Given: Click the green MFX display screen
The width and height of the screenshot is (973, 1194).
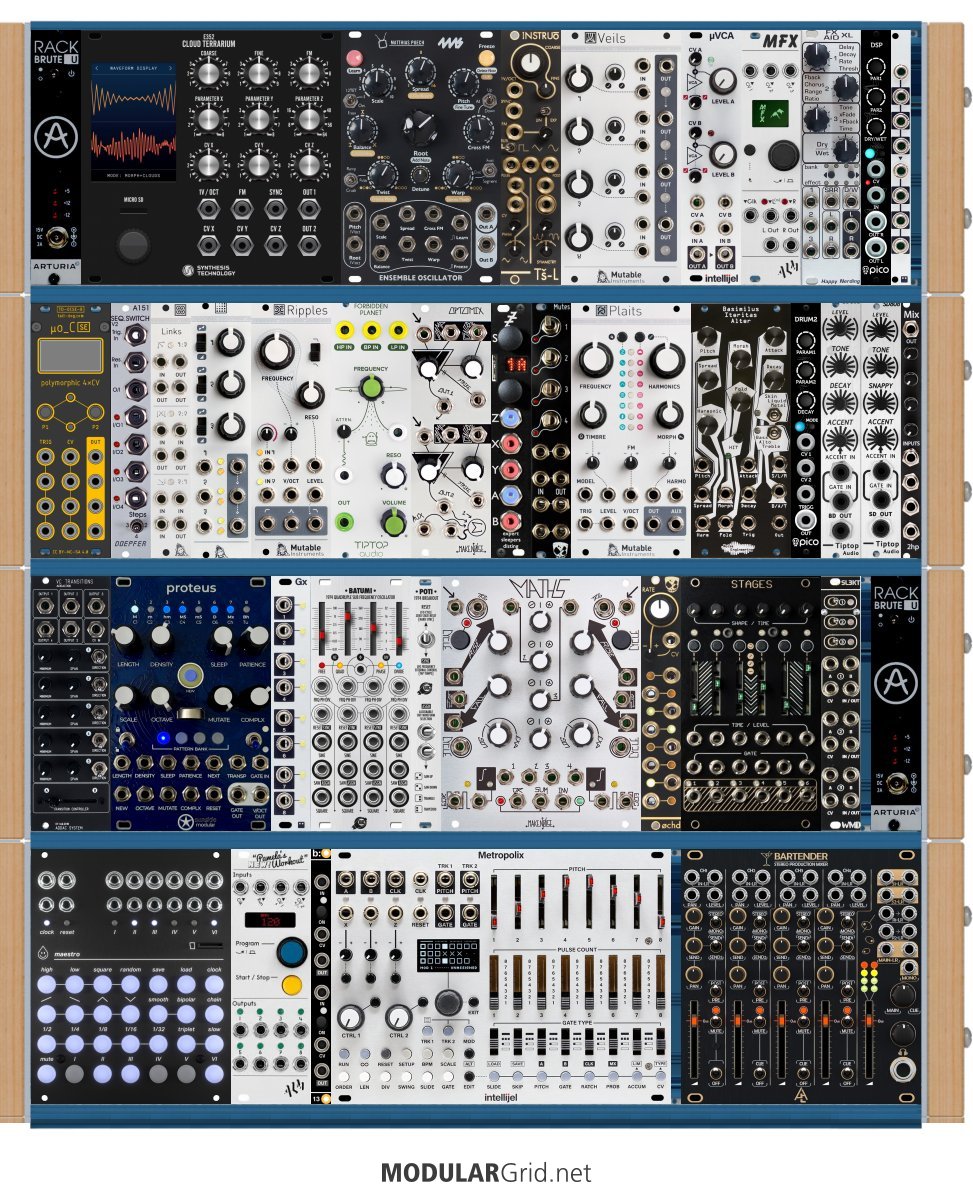Looking at the screenshot, I should point(770,113).
